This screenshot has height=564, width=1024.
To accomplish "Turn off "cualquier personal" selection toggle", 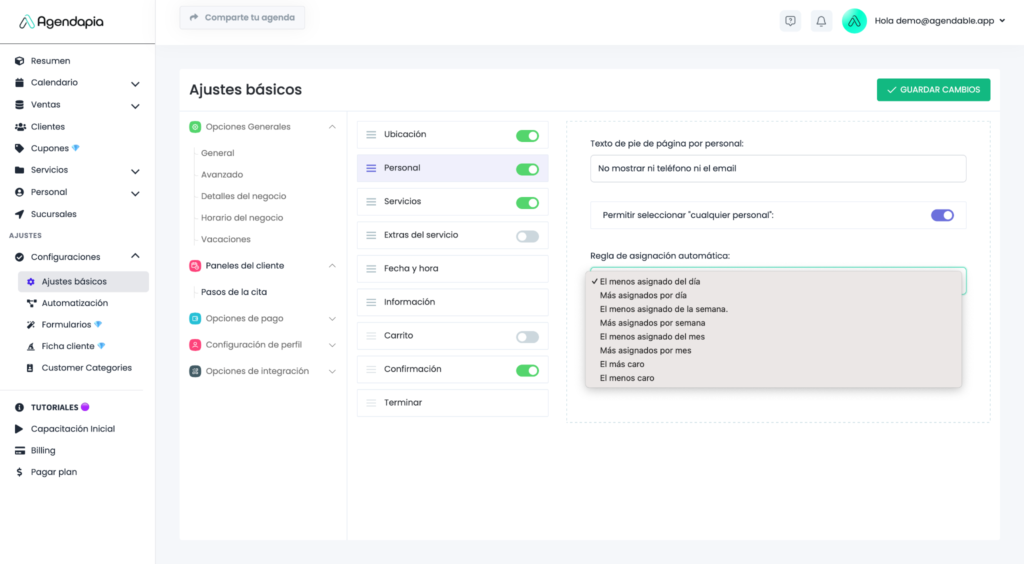I will (x=942, y=215).
